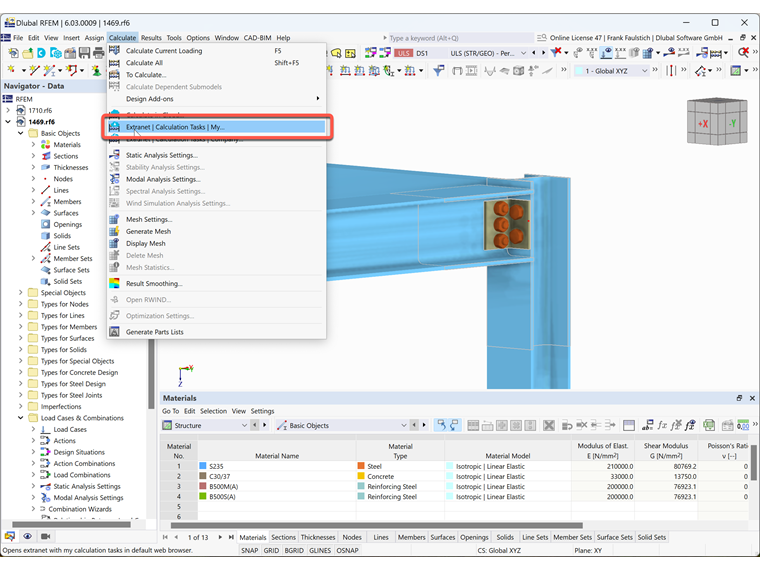Viewport: 760px width, 570px height.
Task: Open the ULS (STR/GEO) design situation dropdown
Action: point(523,53)
